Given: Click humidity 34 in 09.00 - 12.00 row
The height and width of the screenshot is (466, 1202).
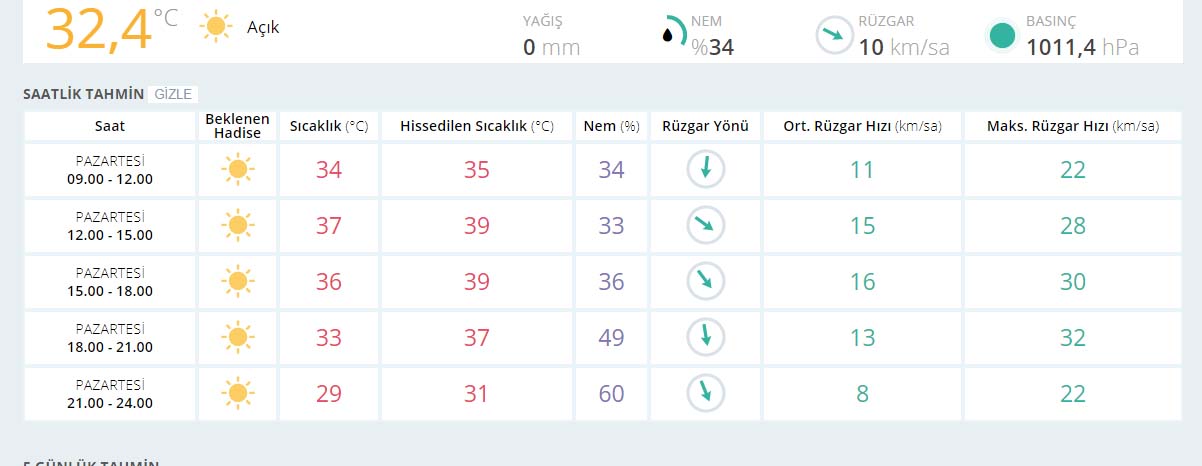Looking at the screenshot, I should point(612,170).
